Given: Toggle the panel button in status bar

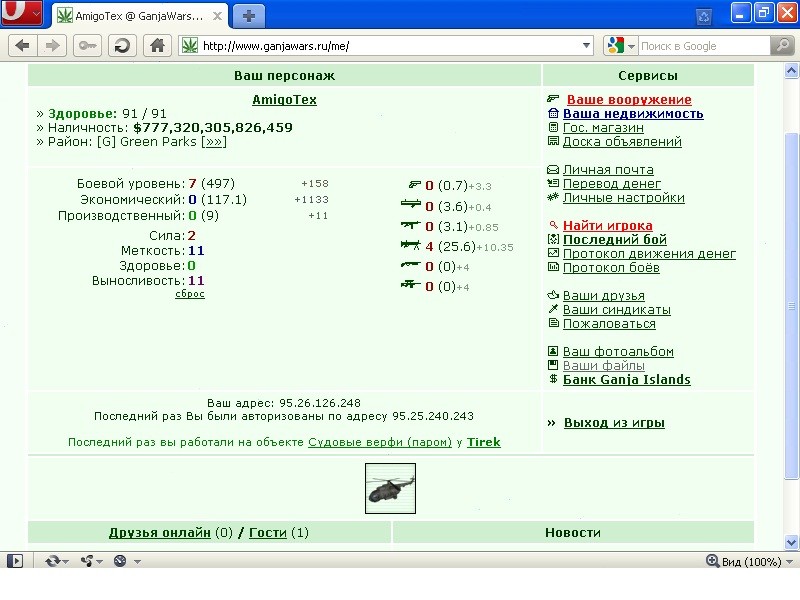Looking at the screenshot, I should click(15, 561).
